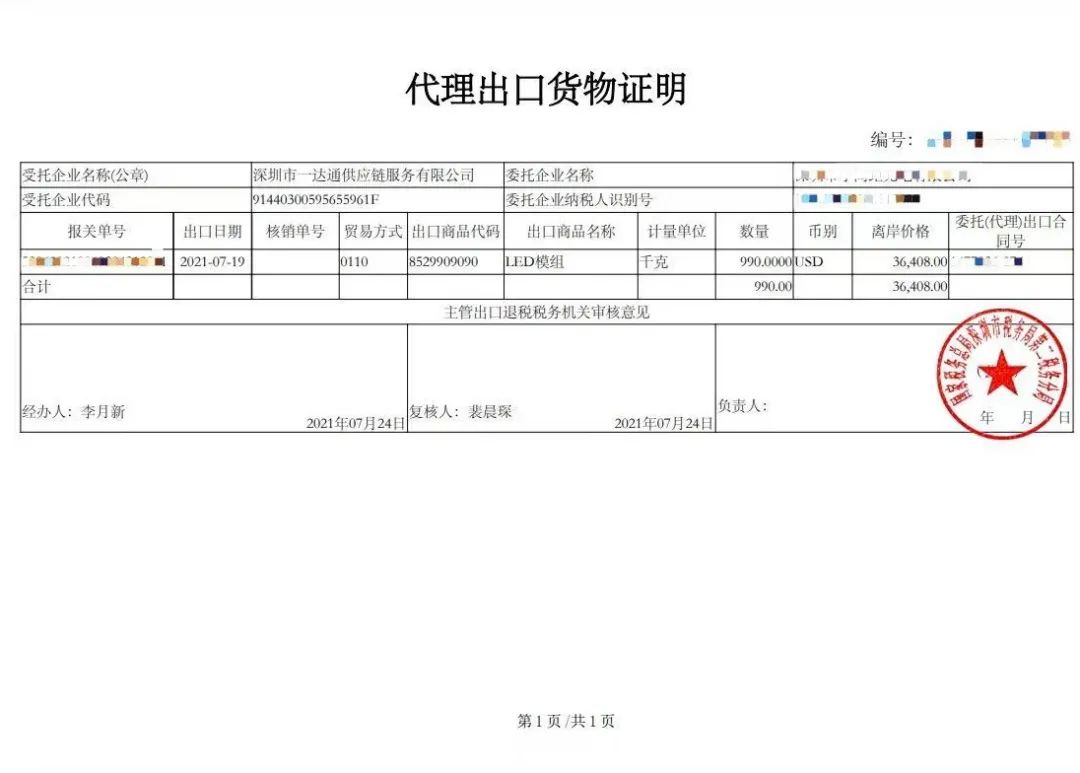Click the 数量 column header
The height and width of the screenshot is (773, 1080).
[754, 231]
